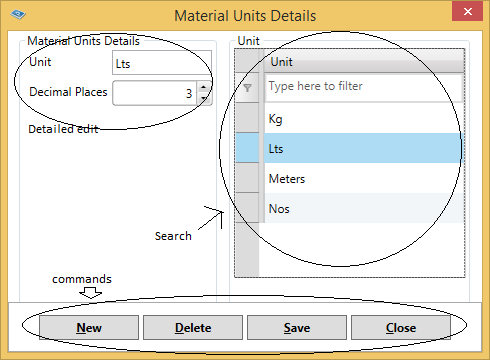Click the Close button at bottom
This screenshot has height=360, width=490.
401,328
